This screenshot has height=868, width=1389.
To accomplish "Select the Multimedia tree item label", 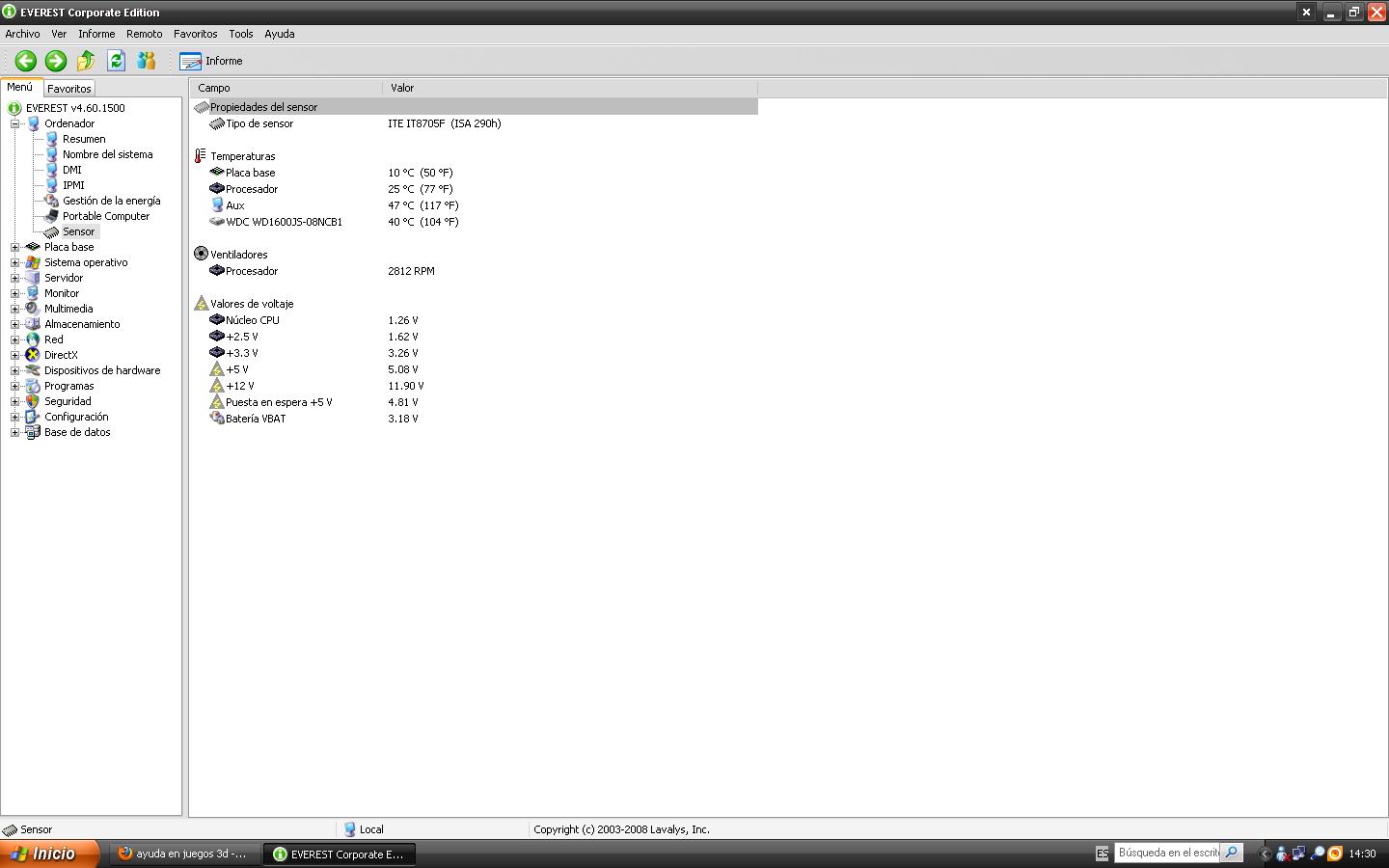I will tap(68, 309).
